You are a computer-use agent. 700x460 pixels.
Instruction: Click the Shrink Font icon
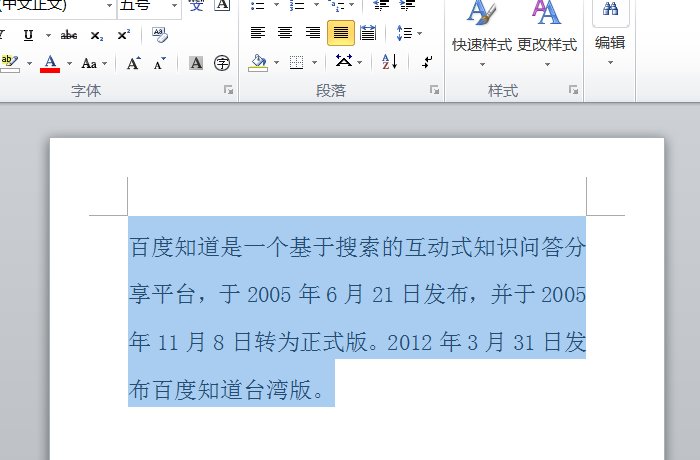pos(159,63)
